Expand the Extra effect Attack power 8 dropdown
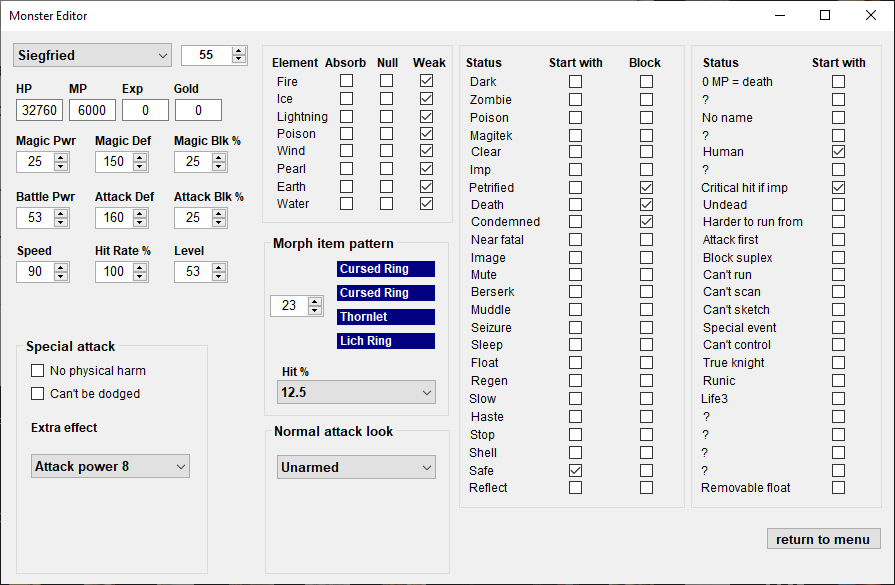 coord(110,466)
